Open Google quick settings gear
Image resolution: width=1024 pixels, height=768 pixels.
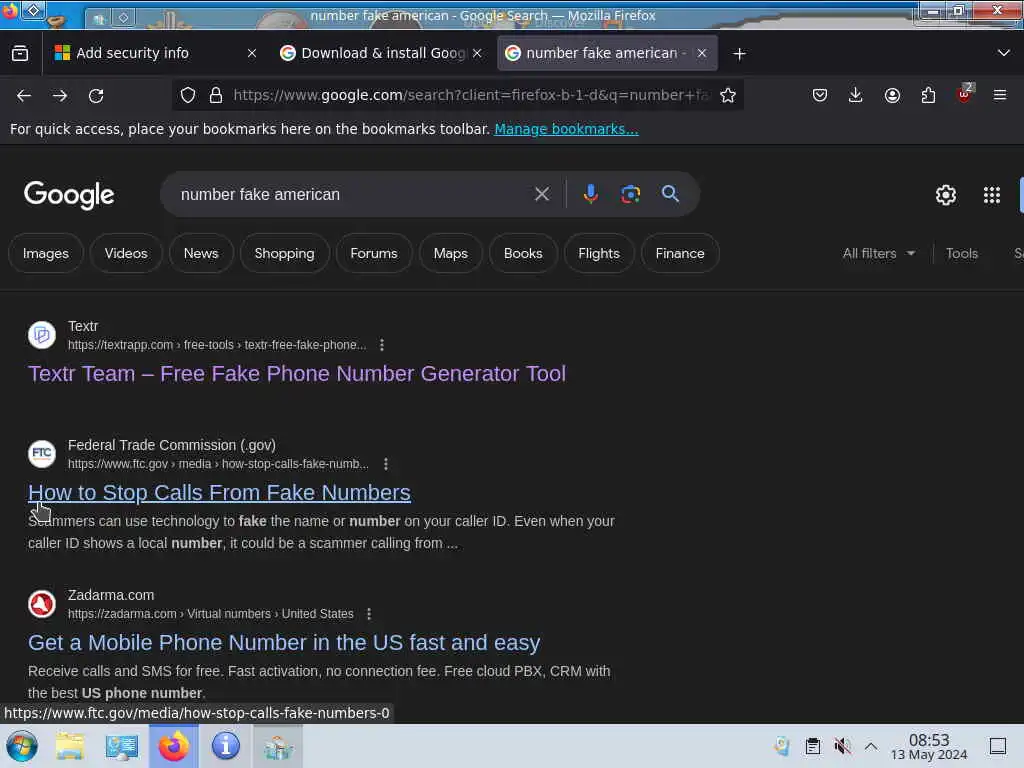(946, 195)
